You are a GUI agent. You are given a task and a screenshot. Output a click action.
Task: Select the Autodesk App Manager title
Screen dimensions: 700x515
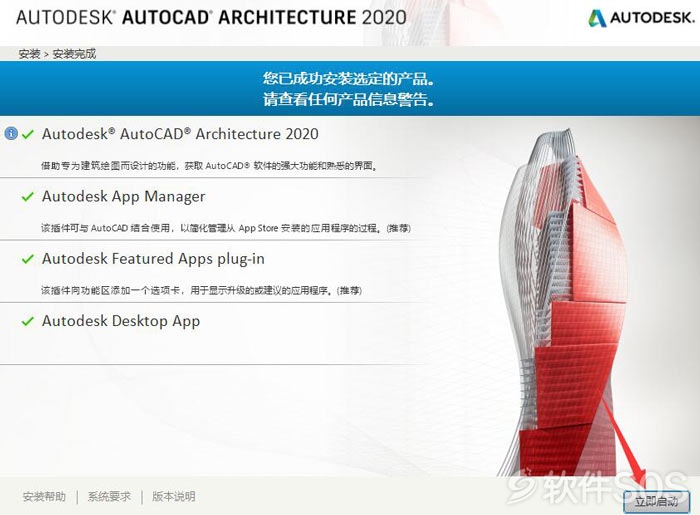(x=124, y=196)
